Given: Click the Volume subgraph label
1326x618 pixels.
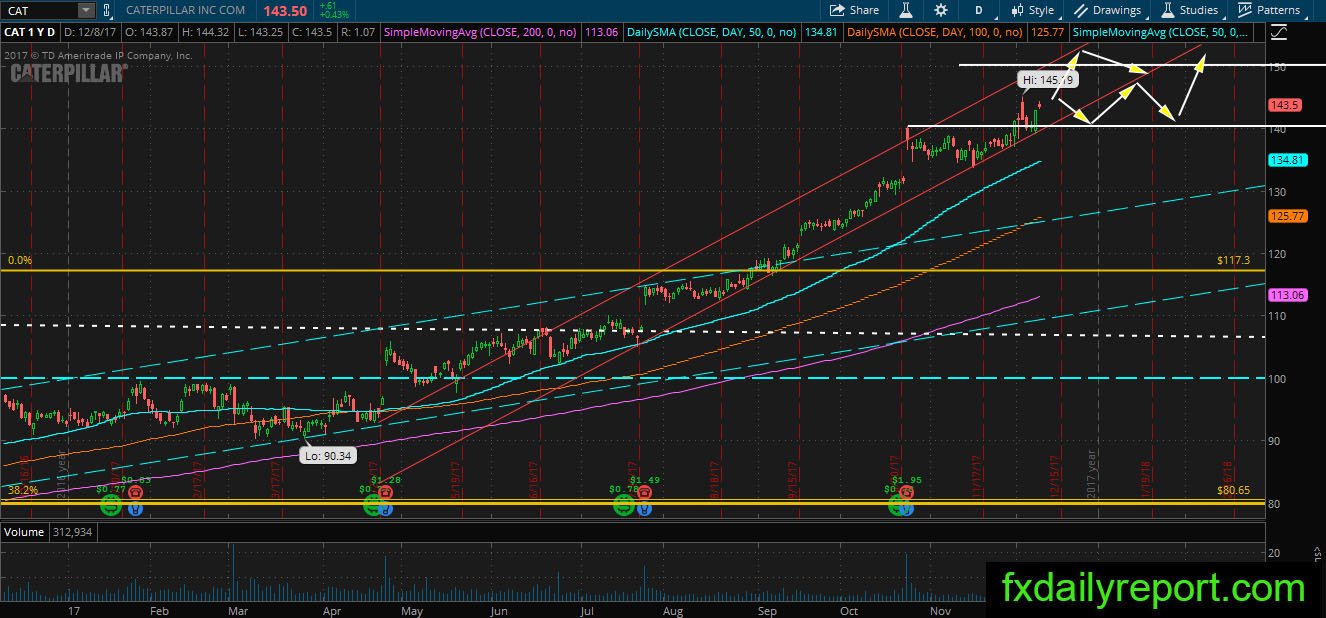Looking at the screenshot, I should pos(24,531).
